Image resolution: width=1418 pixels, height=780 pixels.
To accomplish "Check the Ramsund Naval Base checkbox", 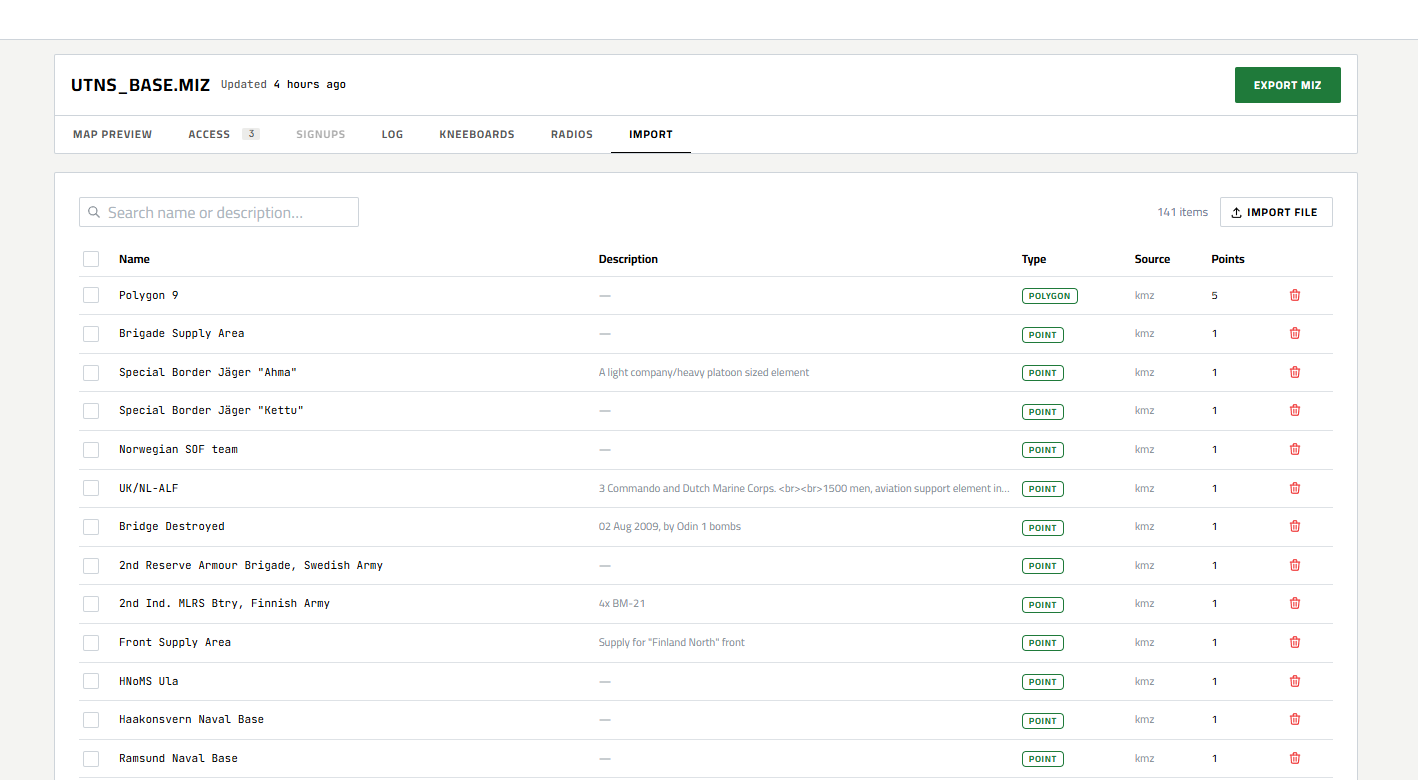I will (91, 758).
